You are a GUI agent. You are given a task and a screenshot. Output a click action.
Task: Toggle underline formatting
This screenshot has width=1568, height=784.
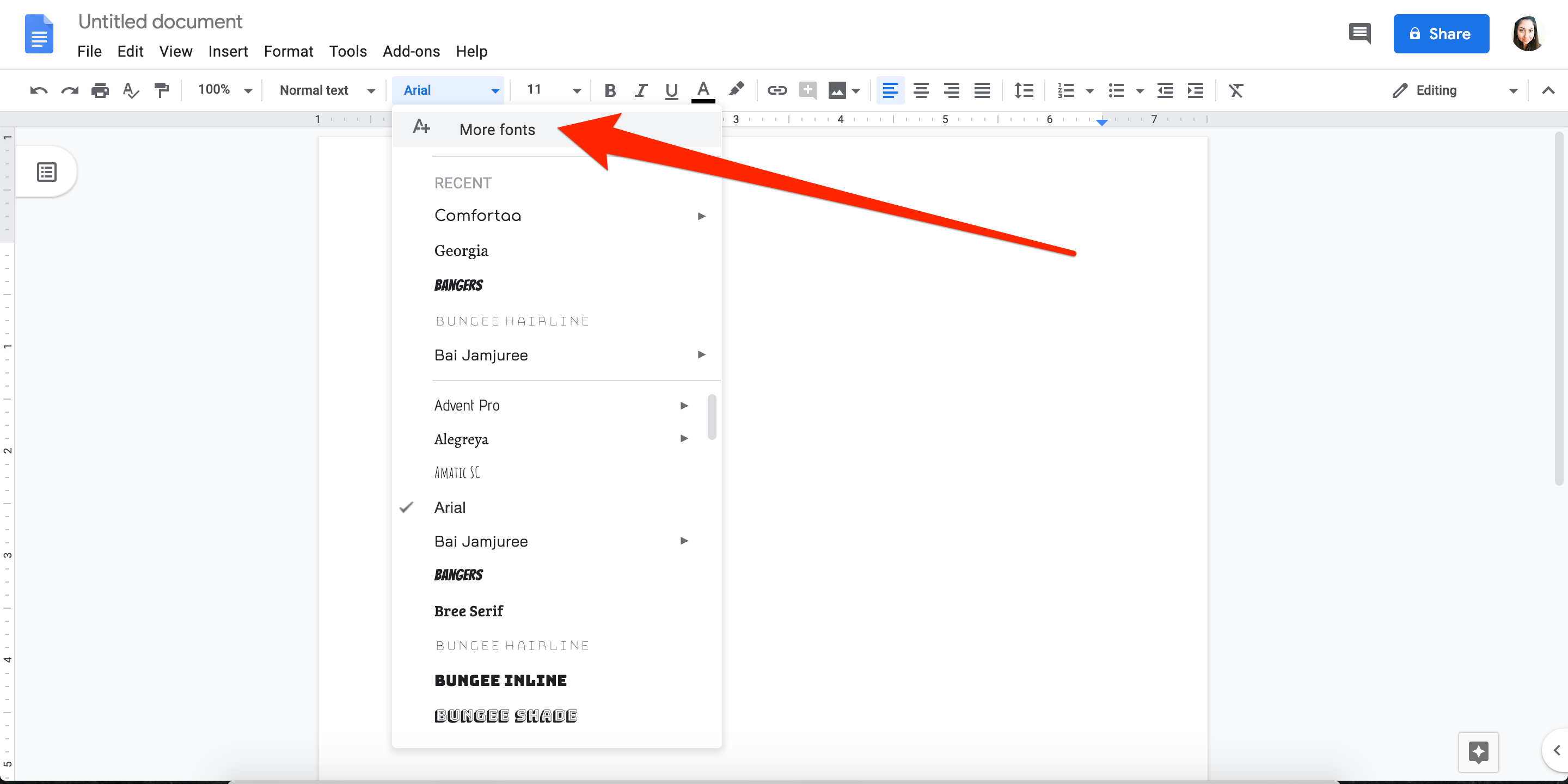pyautogui.click(x=671, y=91)
